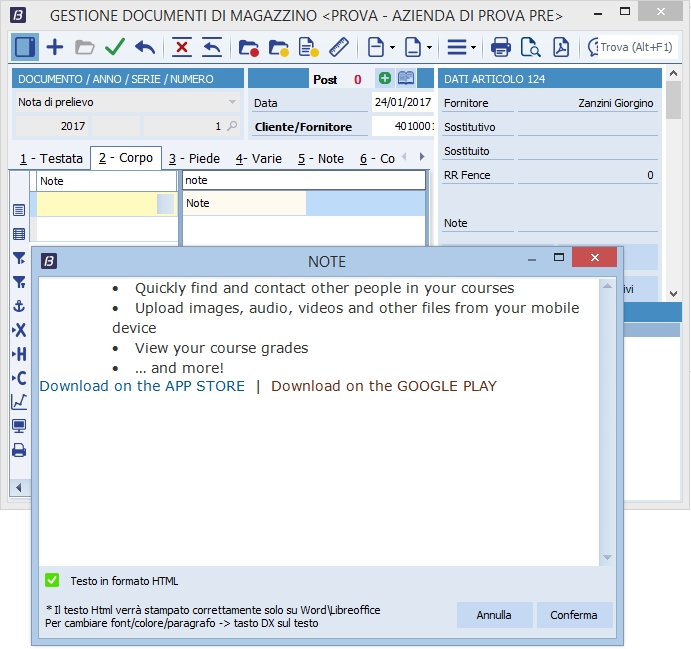Click the green plus icon beside Post
The height and width of the screenshot is (649, 691).
[x=385, y=79]
